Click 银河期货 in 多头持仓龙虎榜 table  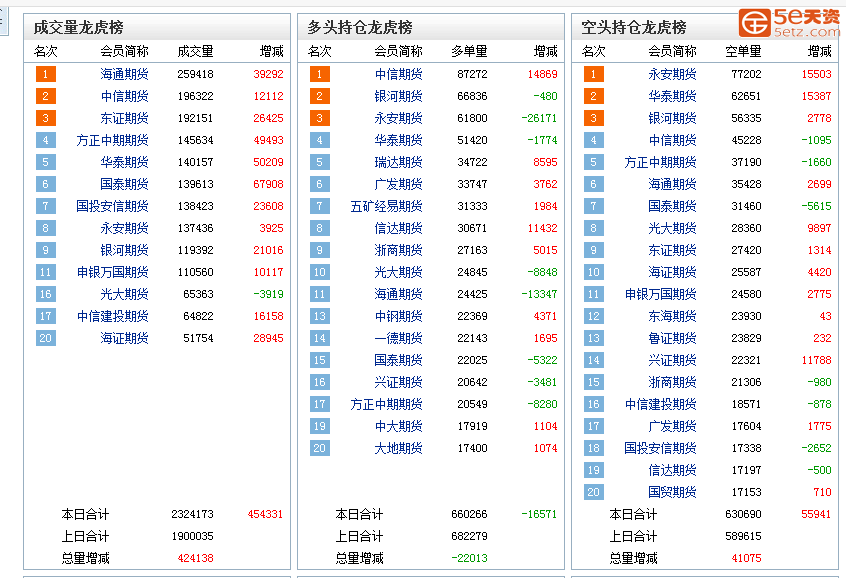[x=398, y=96]
